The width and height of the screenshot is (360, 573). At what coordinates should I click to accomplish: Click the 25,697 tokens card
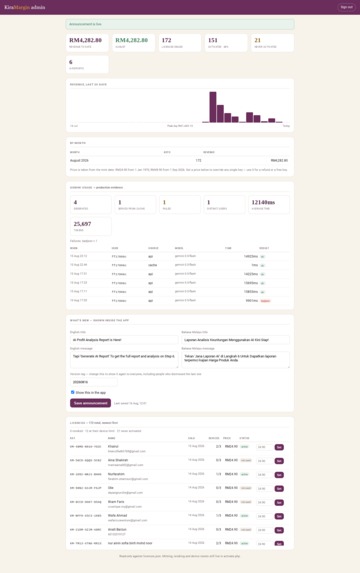point(91,226)
